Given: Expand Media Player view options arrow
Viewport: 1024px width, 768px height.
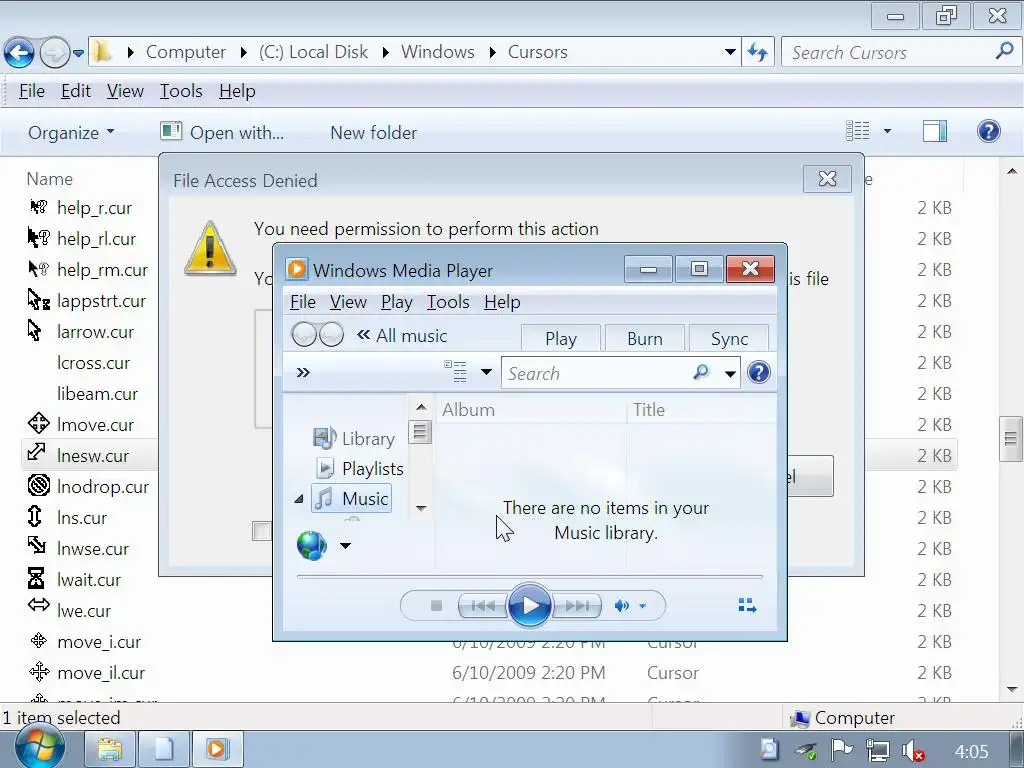Looking at the screenshot, I should (x=486, y=372).
